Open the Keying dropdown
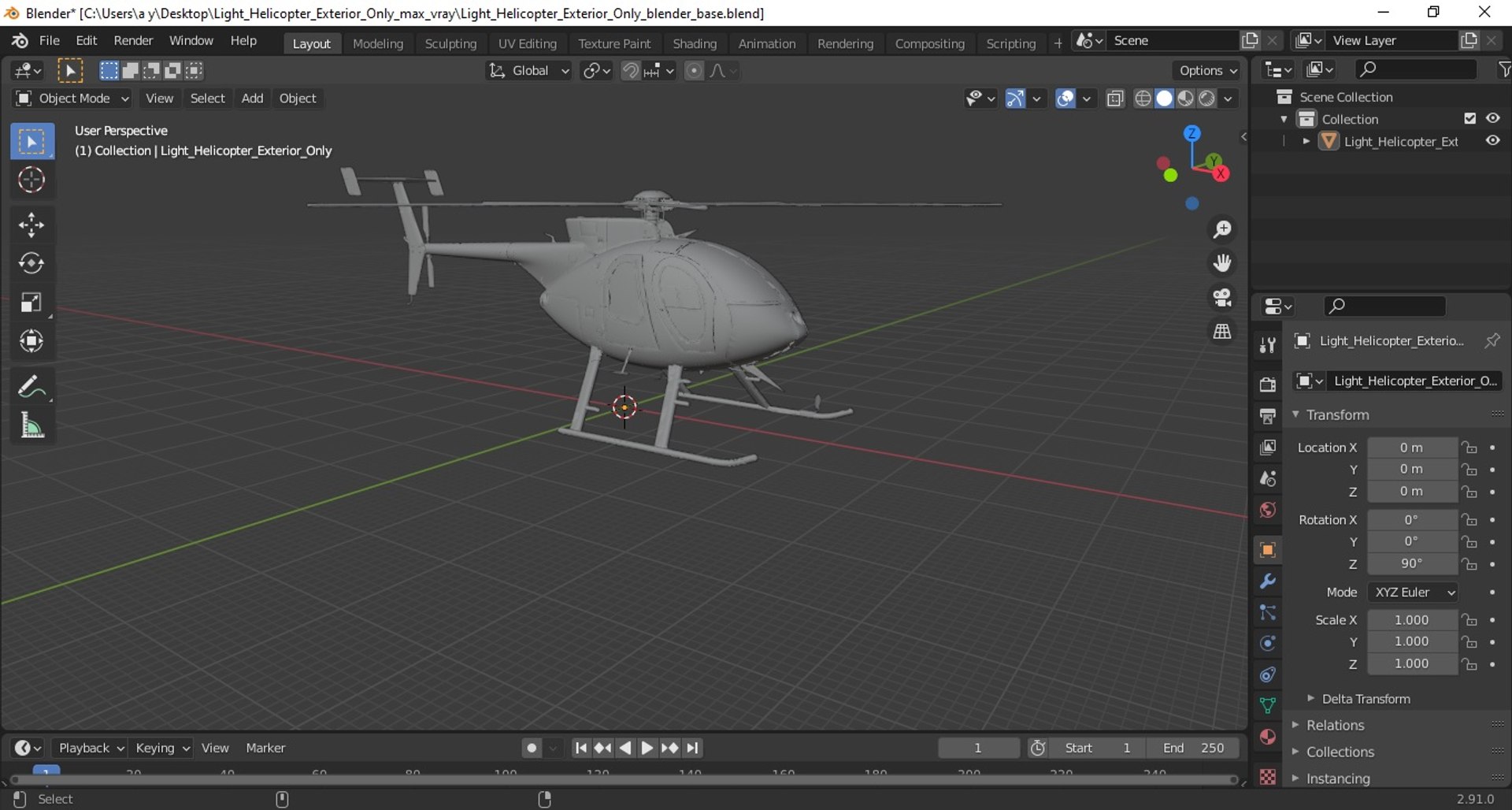The width and height of the screenshot is (1512, 810). (161, 748)
